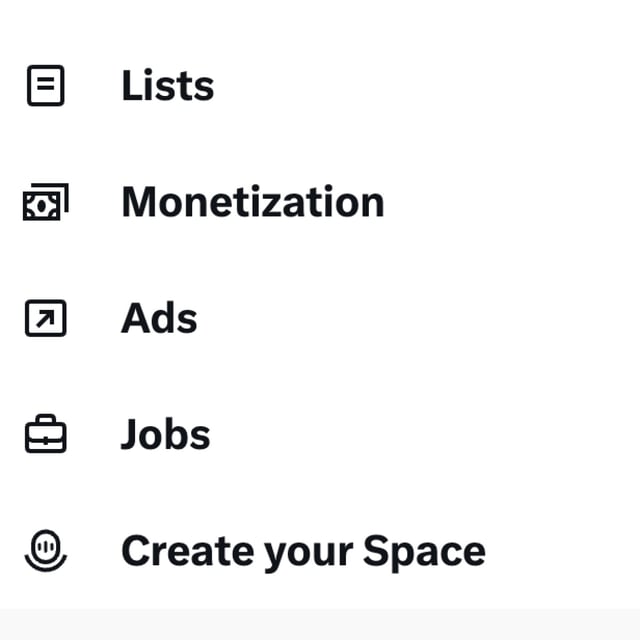Image resolution: width=640 pixels, height=640 pixels.
Task: Open the Monetization menu entry
Action: pyautogui.click(x=252, y=202)
